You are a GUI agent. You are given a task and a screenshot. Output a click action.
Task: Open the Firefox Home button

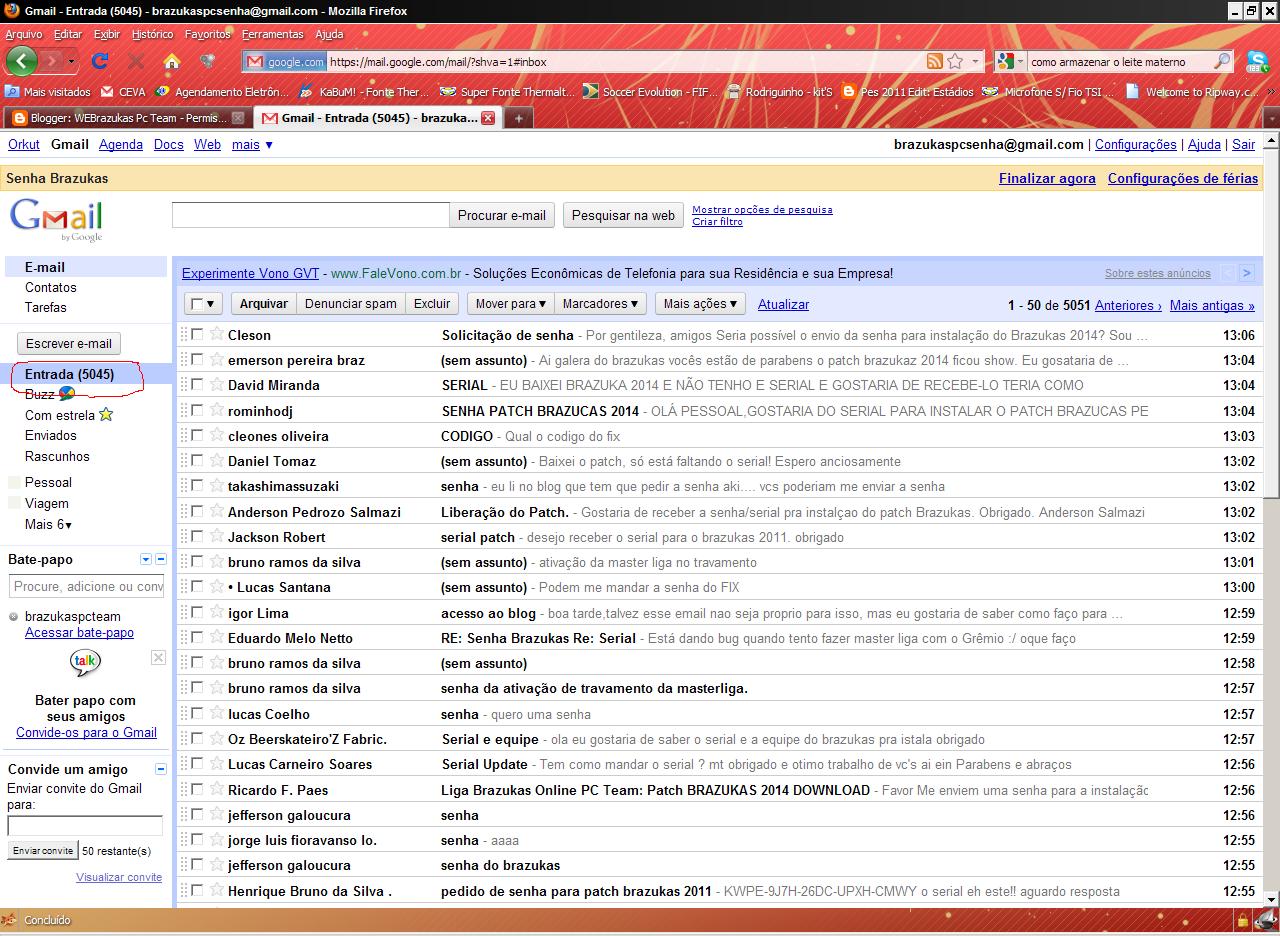[172, 61]
